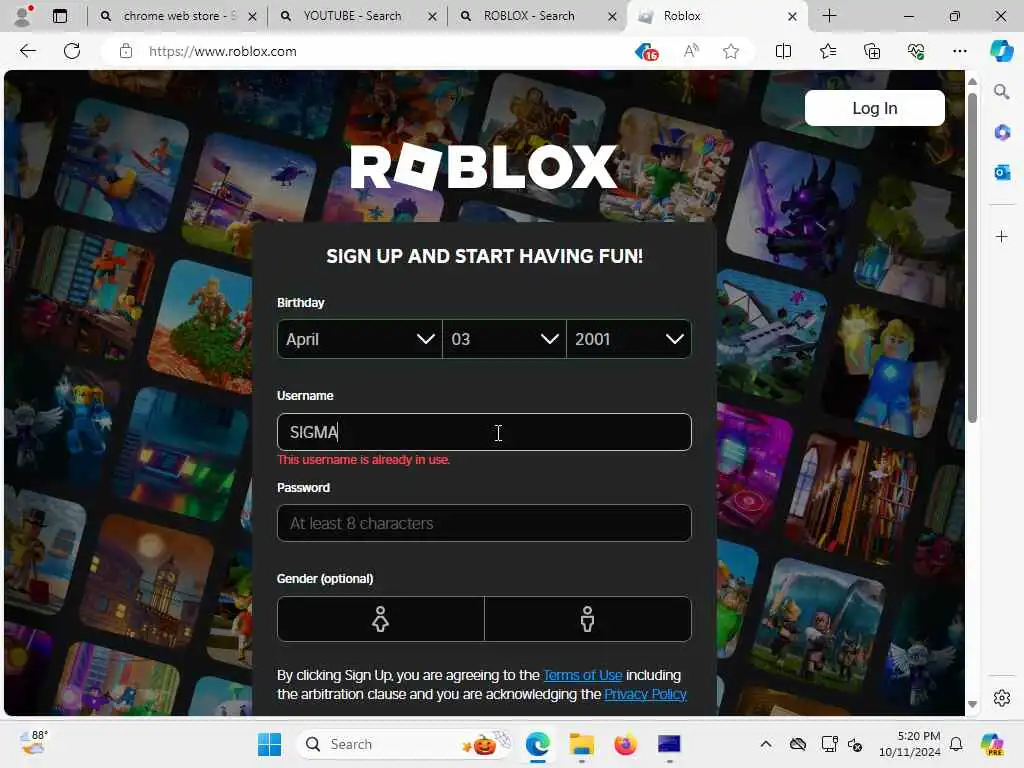Image resolution: width=1024 pixels, height=768 pixels.
Task: Open Collections icon
Action: click(x=872, y=51)
